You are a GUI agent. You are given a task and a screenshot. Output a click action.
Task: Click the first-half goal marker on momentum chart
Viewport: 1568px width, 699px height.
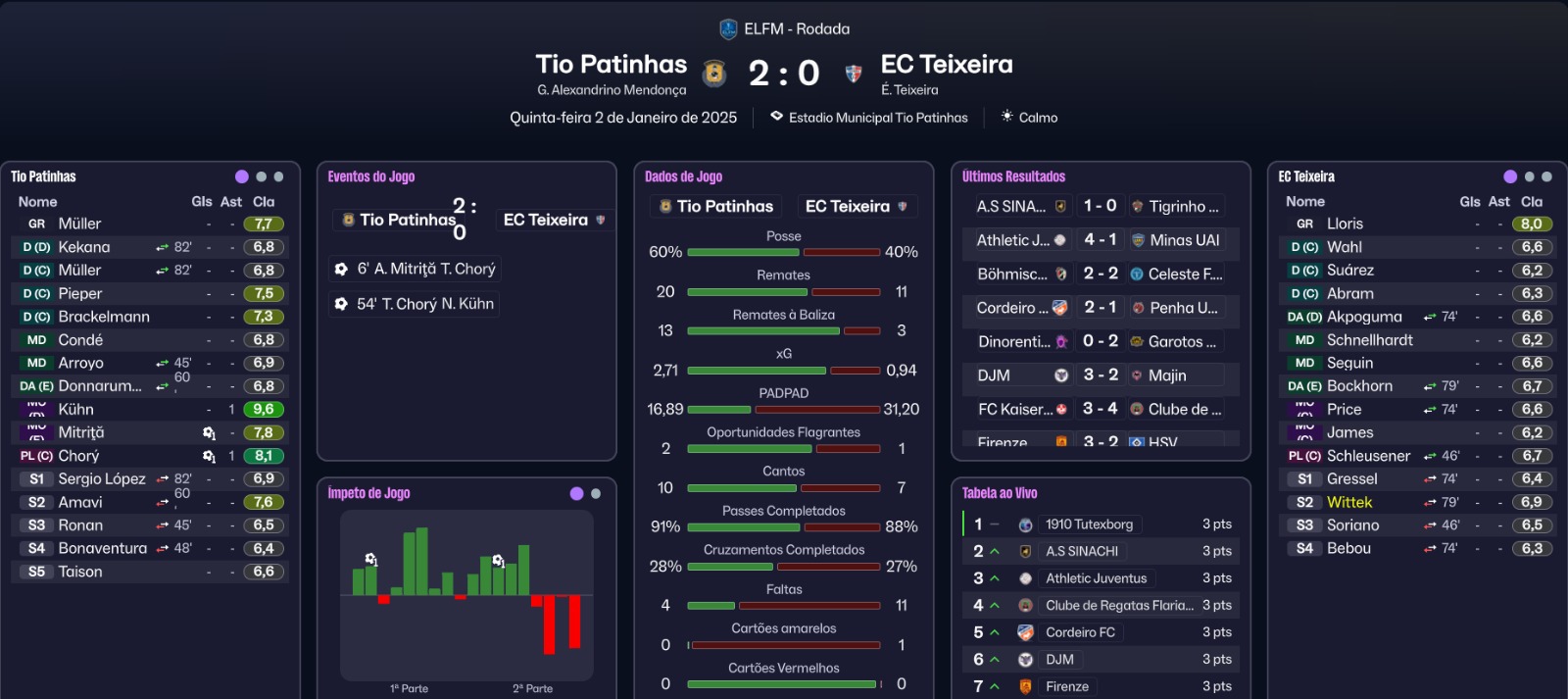(371, 560)
